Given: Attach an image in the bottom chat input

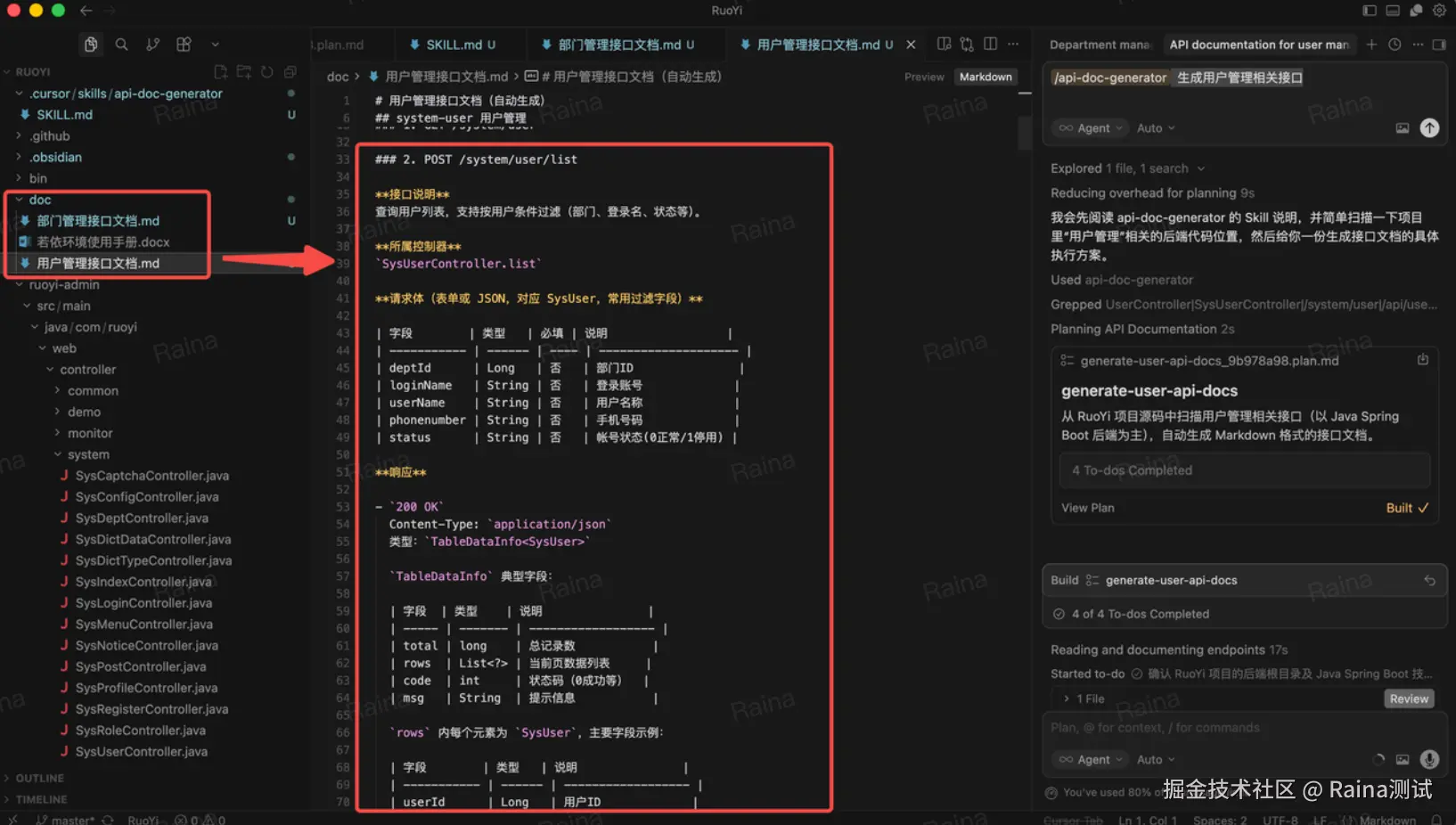Looking at the screenshot, I should point(1403,759).
